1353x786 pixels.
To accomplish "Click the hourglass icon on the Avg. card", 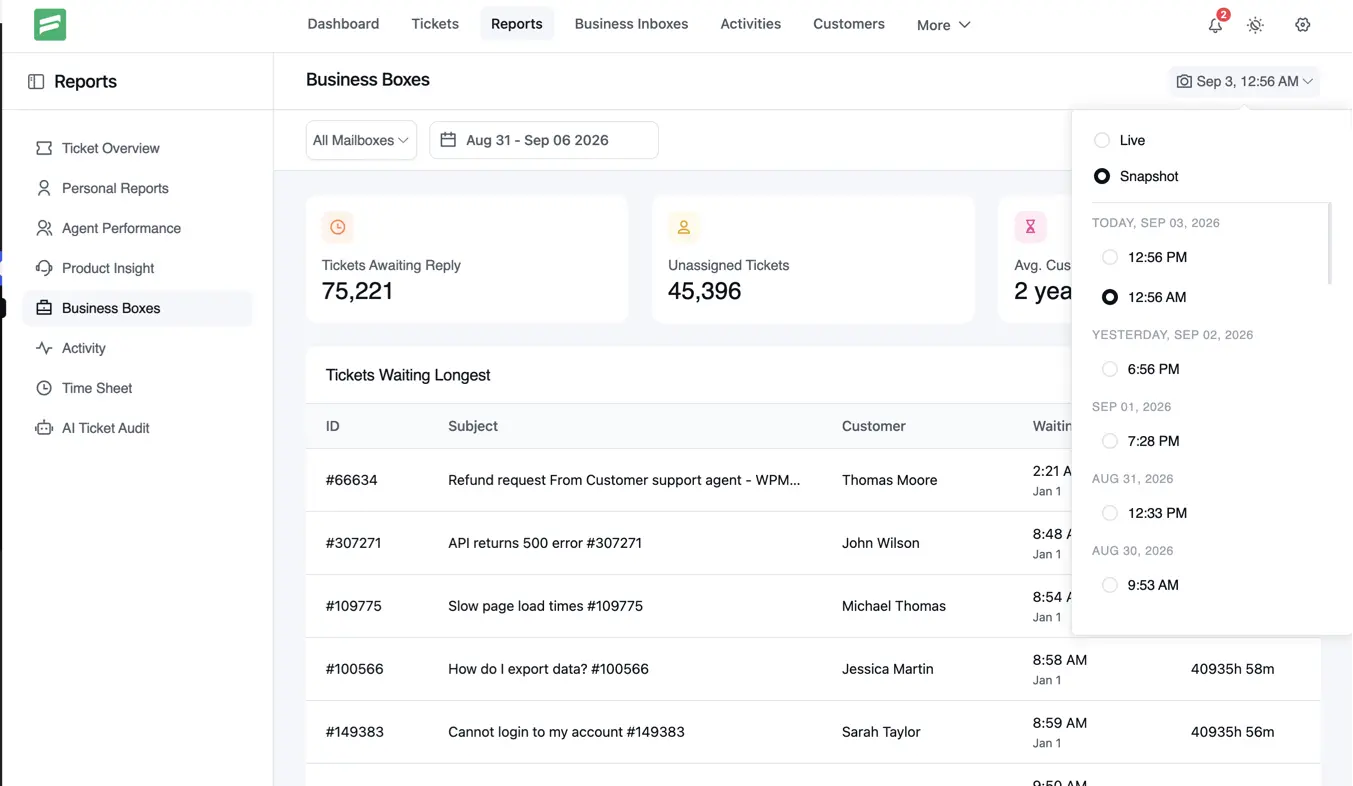I will point(1030,228).
